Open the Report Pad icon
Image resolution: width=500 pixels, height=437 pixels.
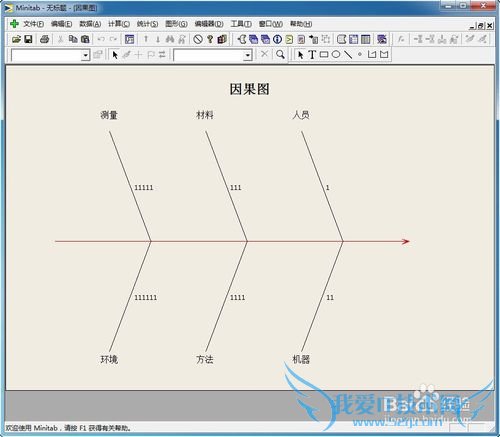[301, 39]
